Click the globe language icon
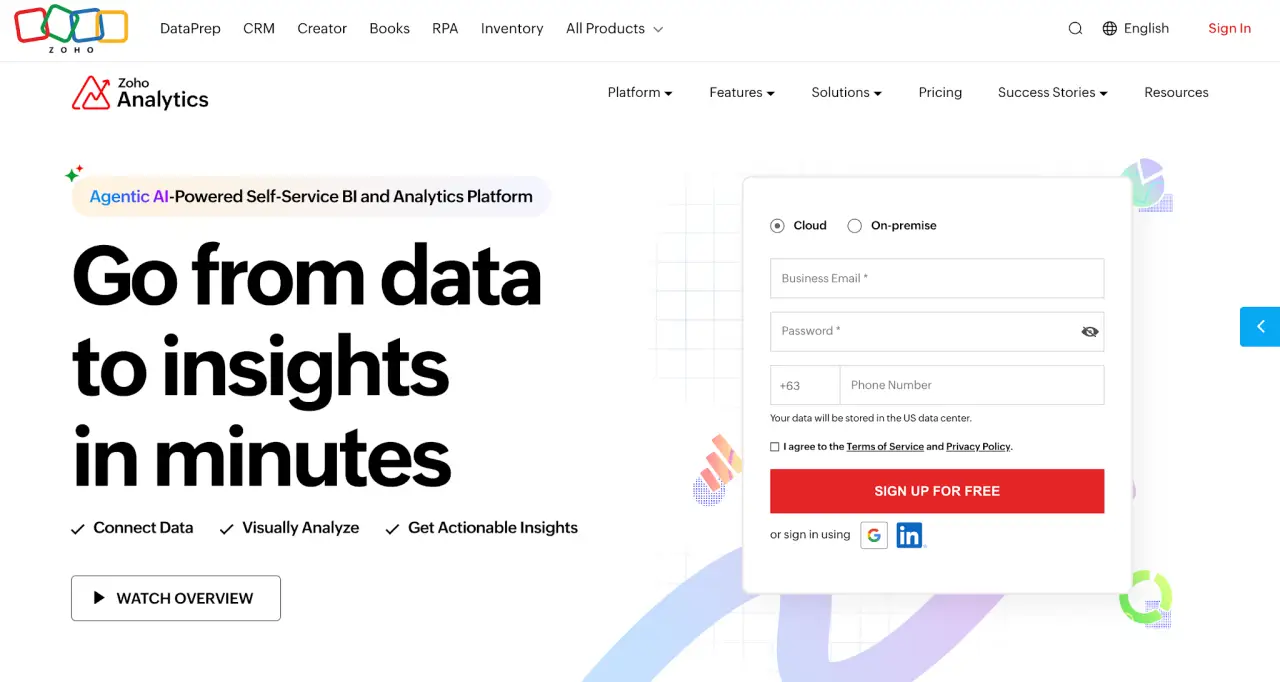This screenshot has width=1280, height=682. point(1109,29)
